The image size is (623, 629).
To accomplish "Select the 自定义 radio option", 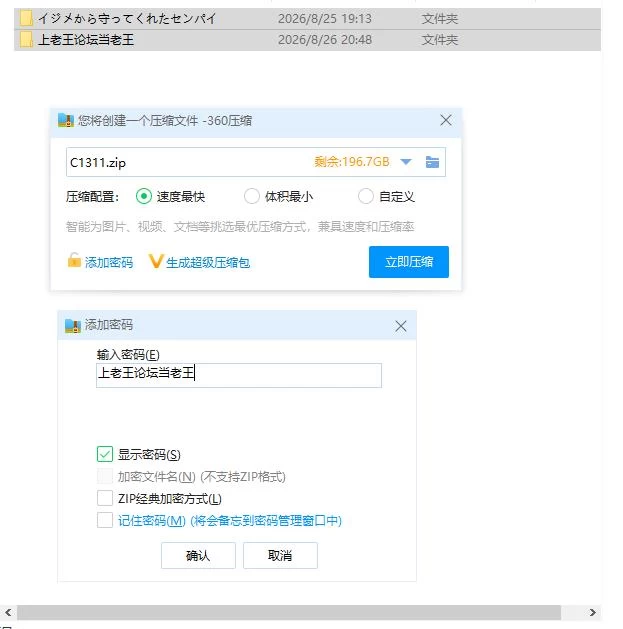I will click(366, 197).
